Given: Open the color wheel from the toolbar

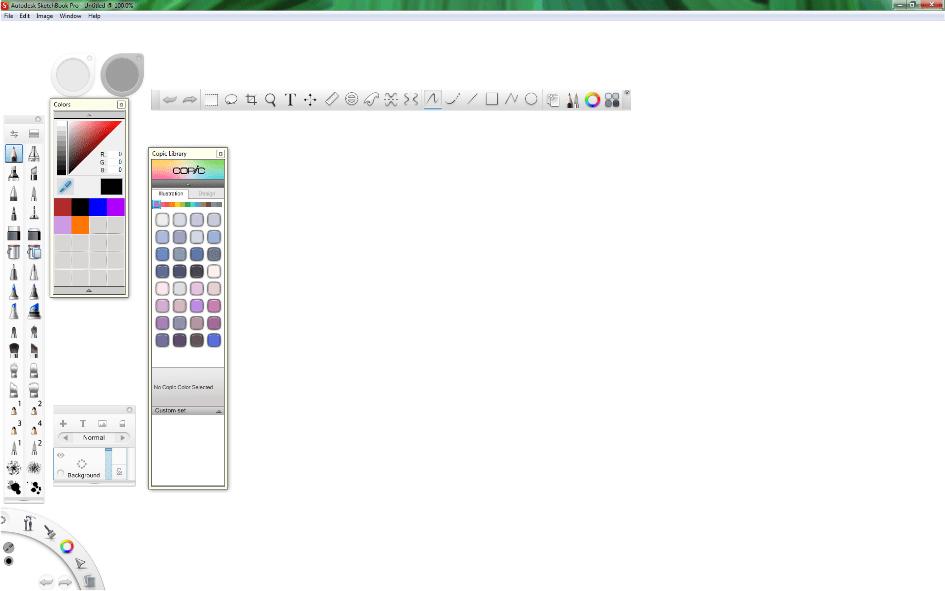Looking at the screenshot, I should pos(593,99).
